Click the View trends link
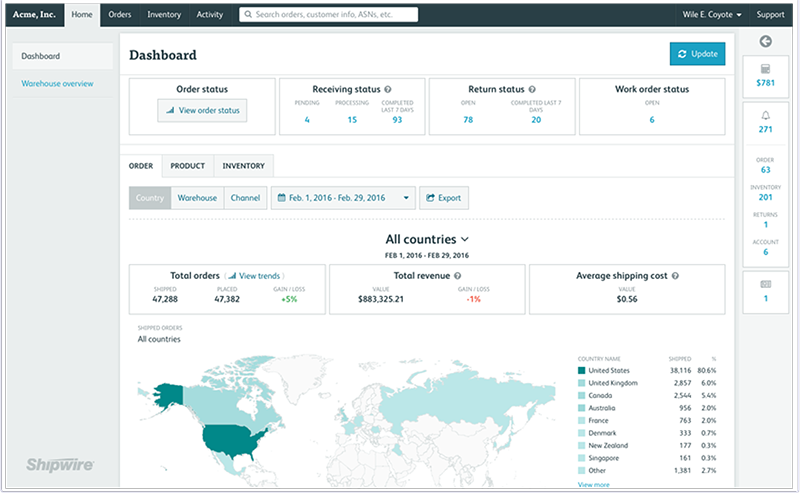The image size is (800, 493). tap(254, 275)
